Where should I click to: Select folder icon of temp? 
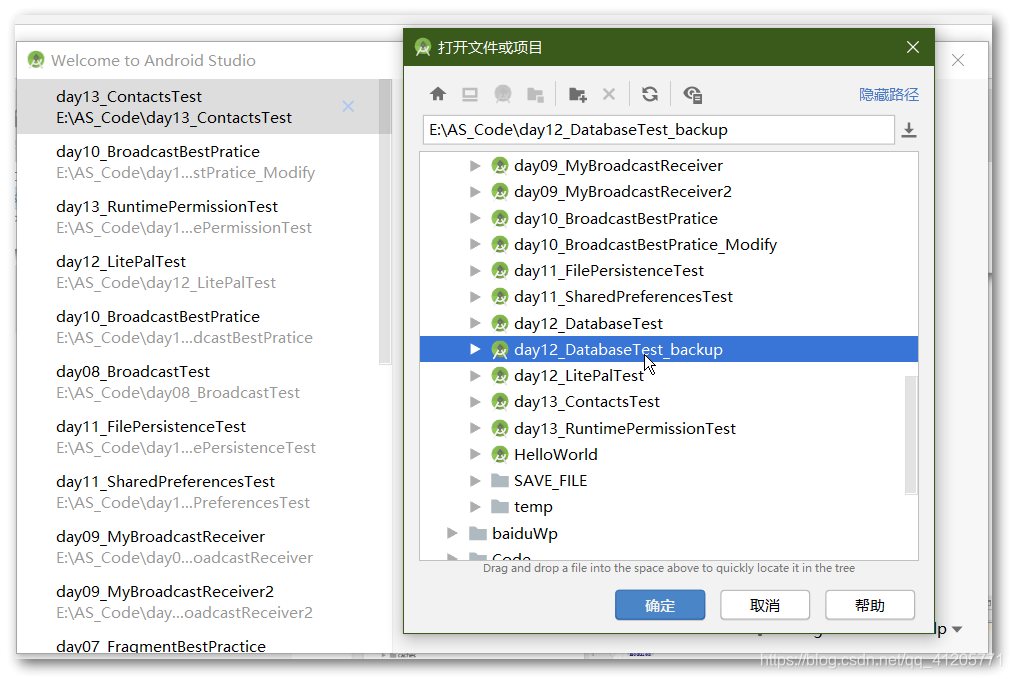(500, 507)
